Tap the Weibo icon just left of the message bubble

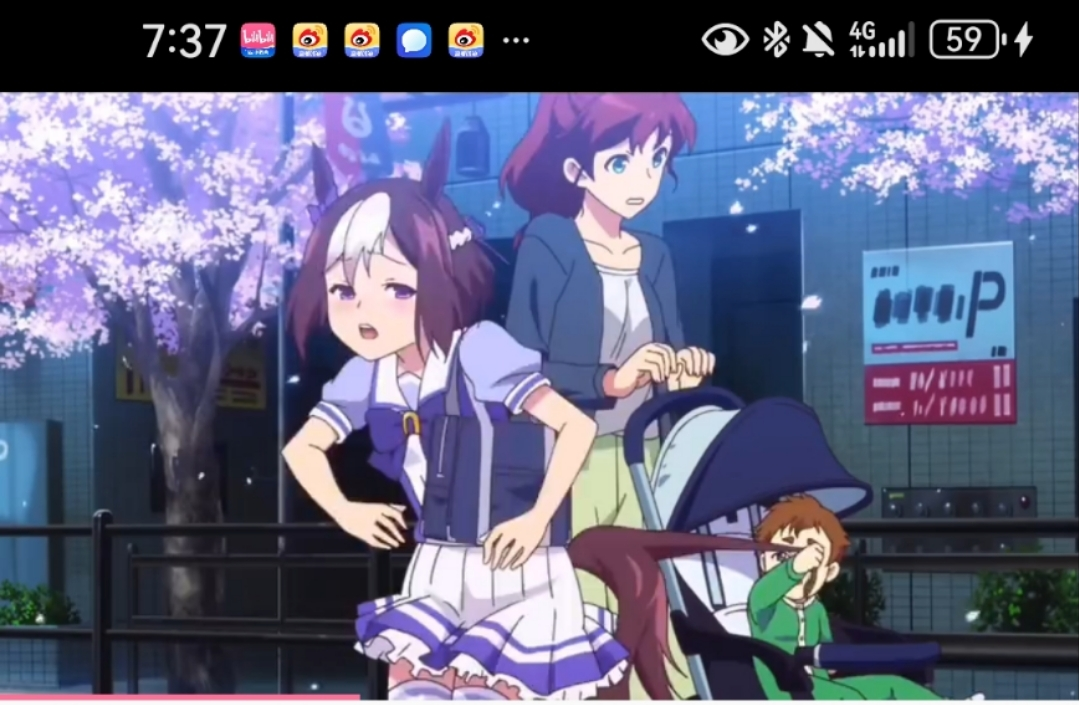click(x=362, y=40)
